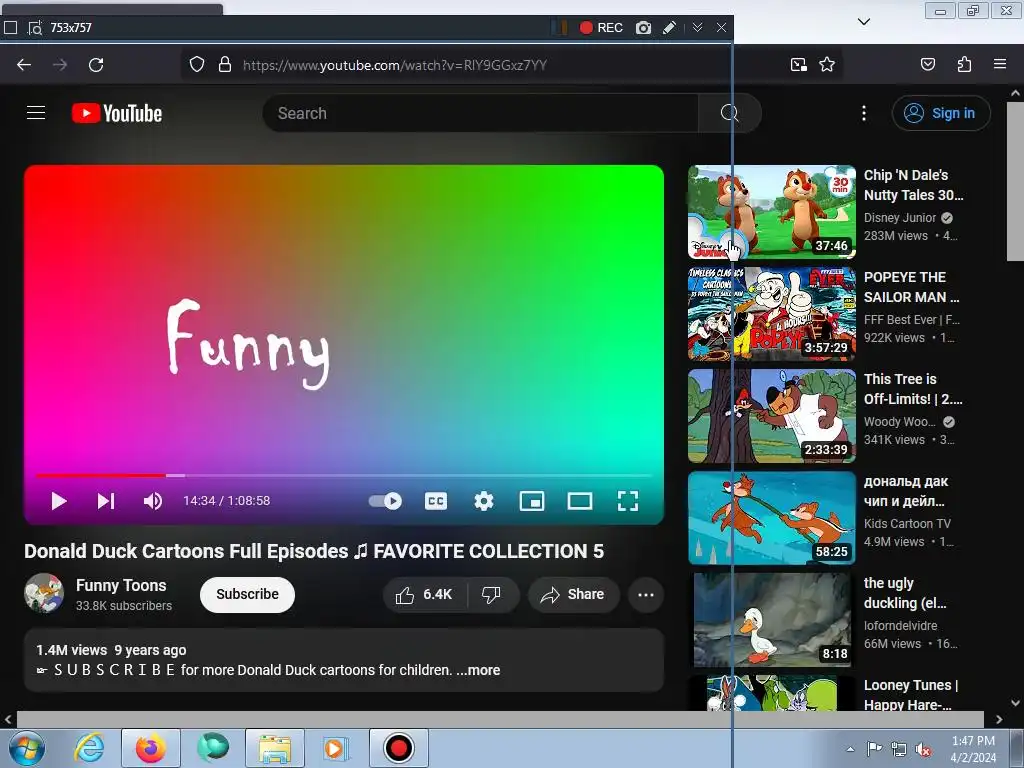Open Chip 'N Dale's Nutty Tales thumbnail

(x=771, y=212)
